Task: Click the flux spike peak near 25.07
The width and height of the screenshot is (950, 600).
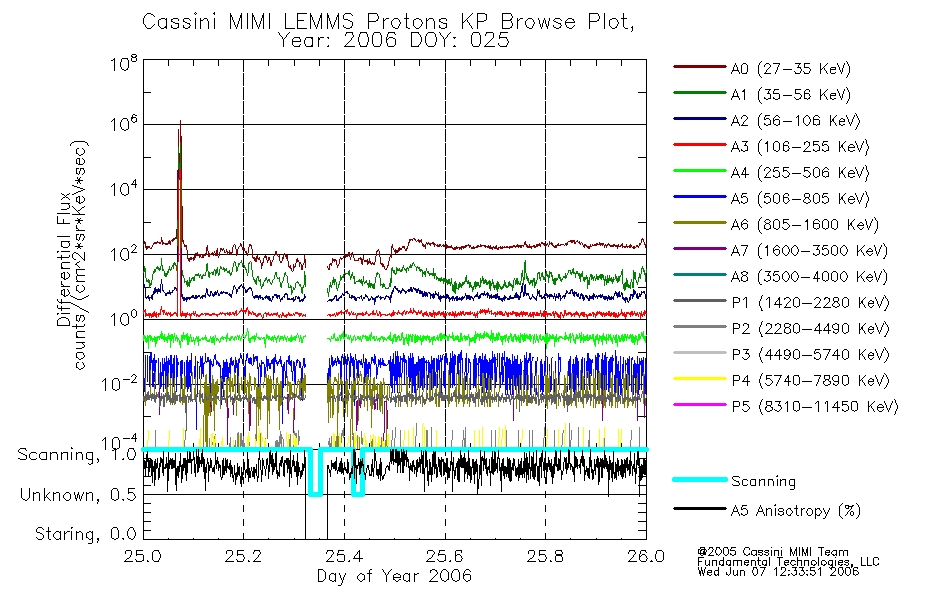Action: [x=180, y=122]
